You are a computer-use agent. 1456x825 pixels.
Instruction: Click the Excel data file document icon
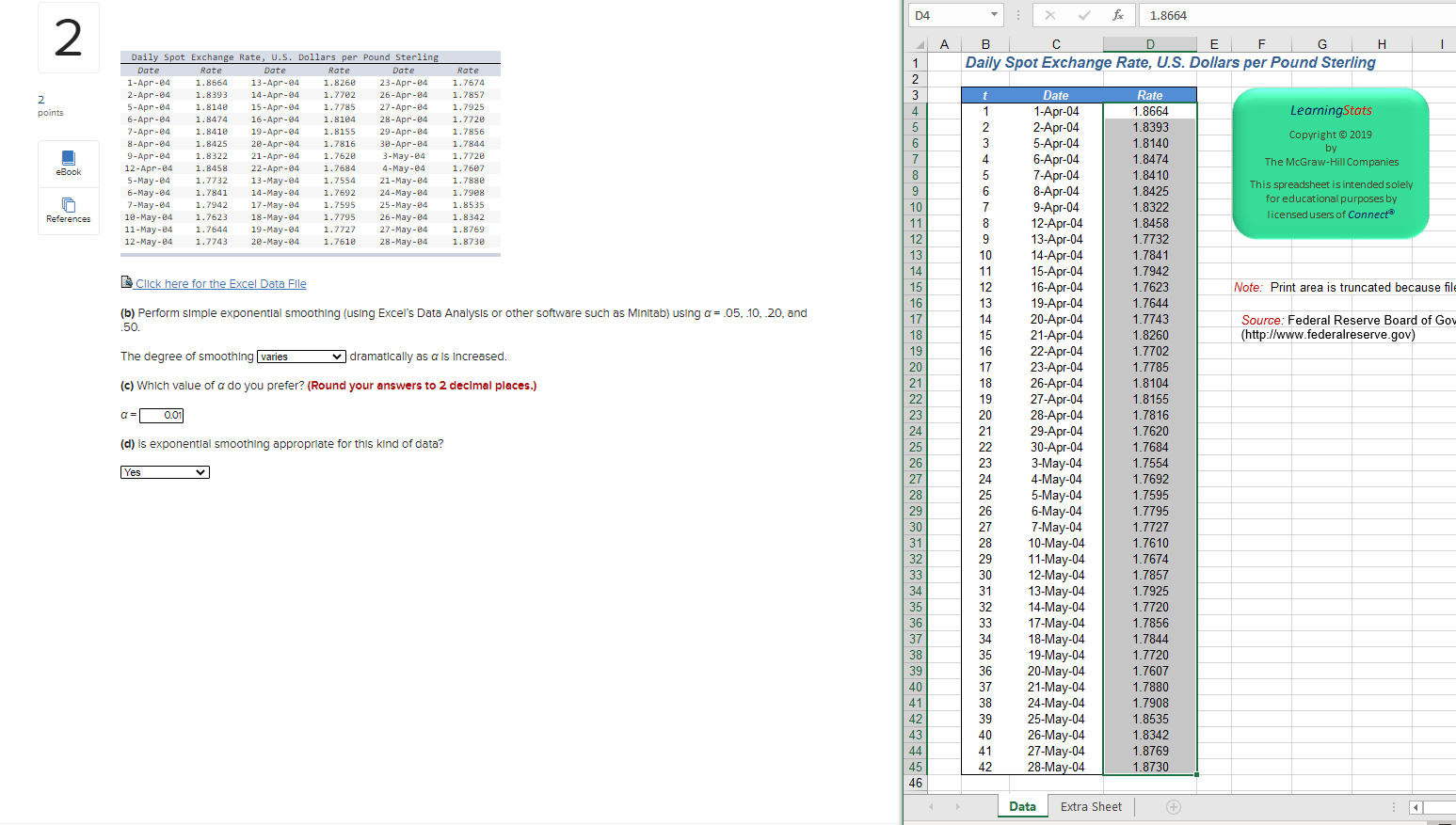tap(124, 282)
